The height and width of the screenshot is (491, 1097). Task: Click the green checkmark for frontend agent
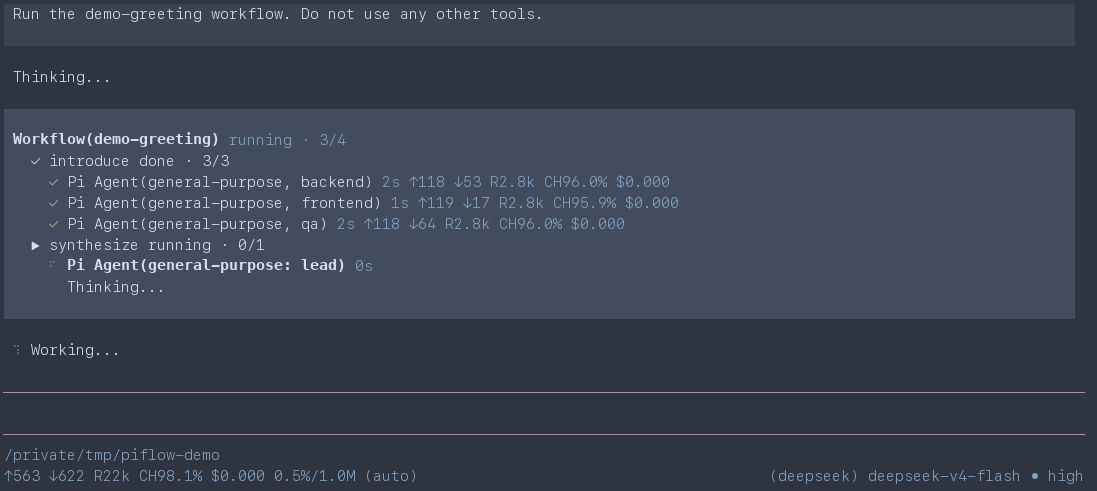(x=53, y=204)
